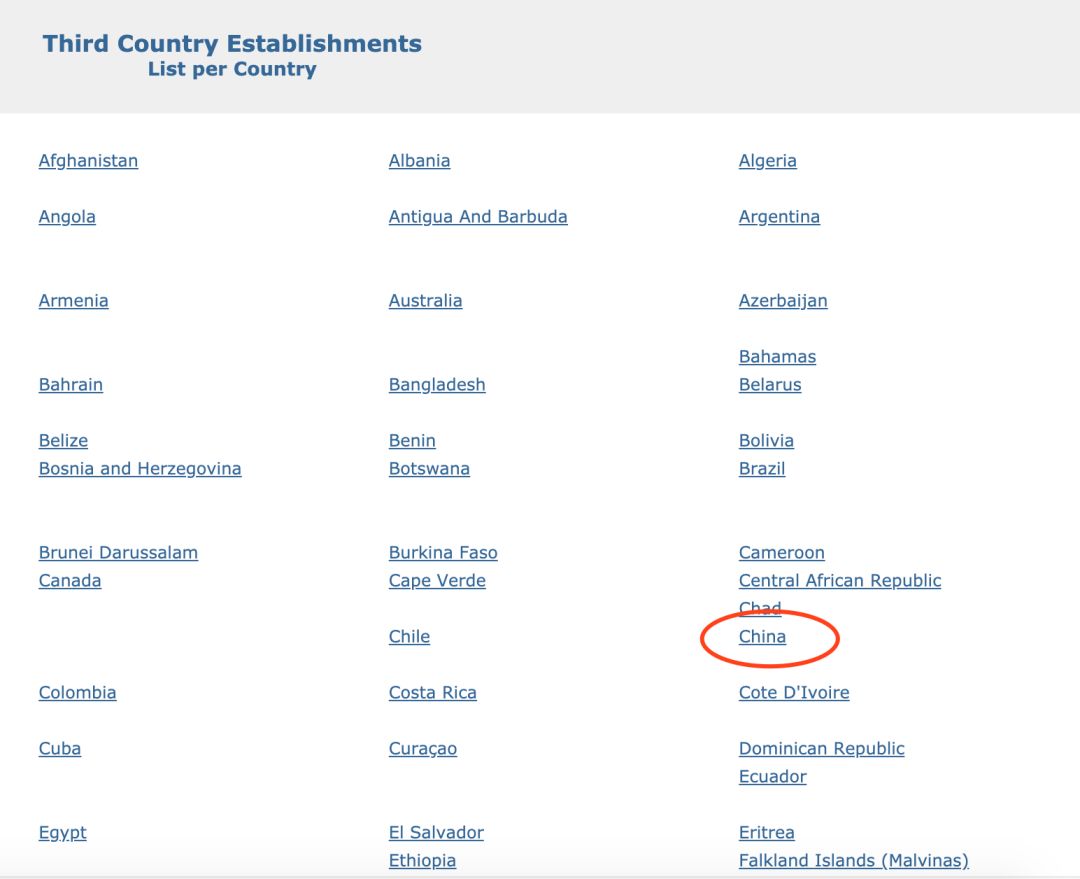Open the Antigua And Barbuda link

click(x=477, y=217)
